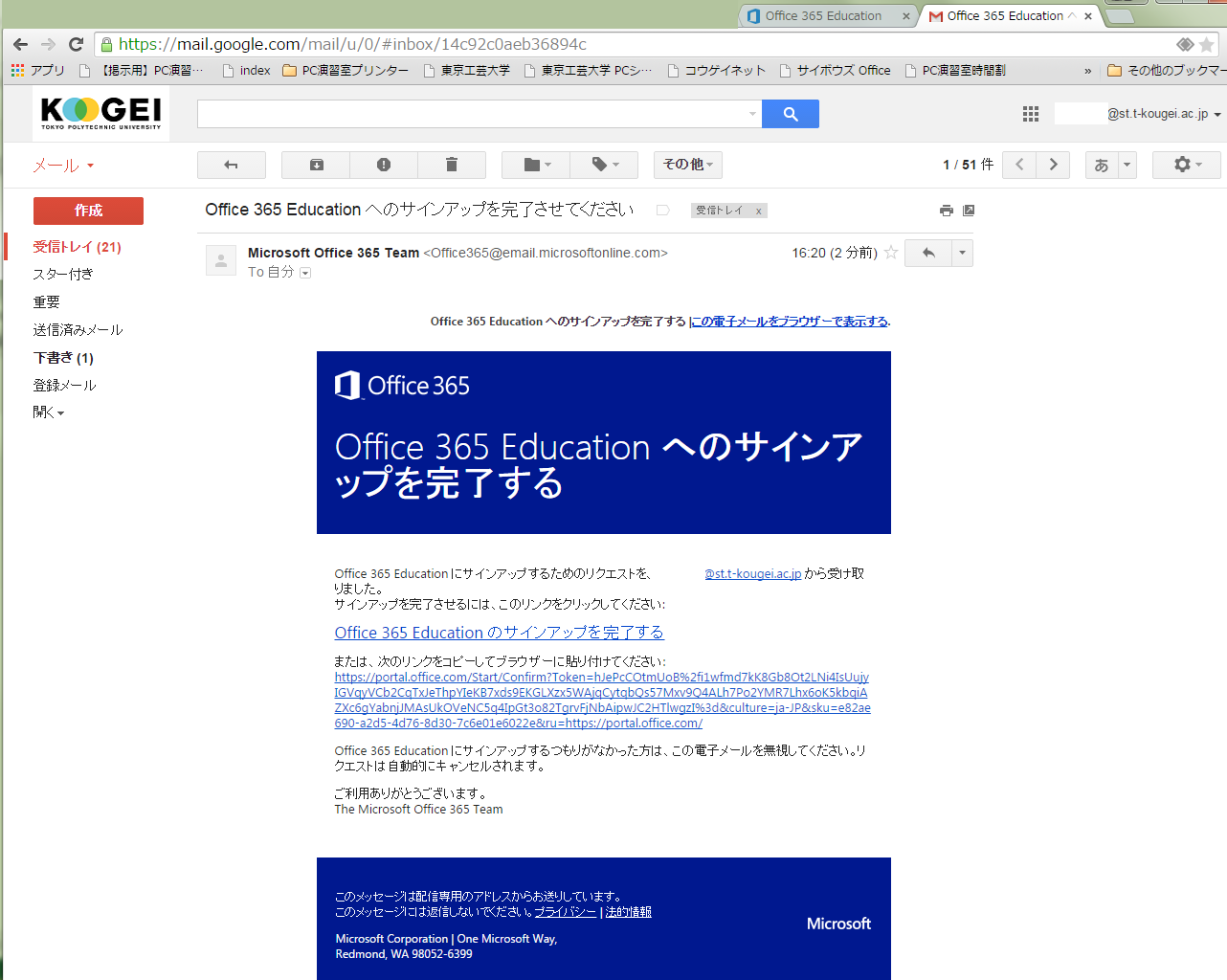Viewport: 1227px width, 980px height.
Task: Click the new tab button
Action: 1120,16
